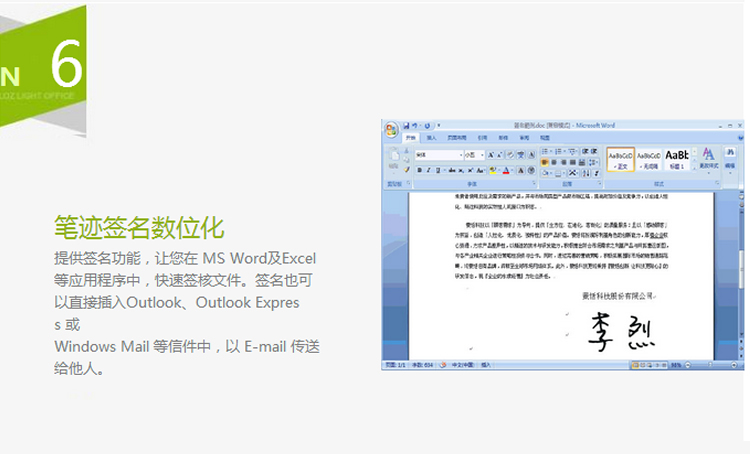
Task: Toggle Underline formatting in the font group
Action: [x=438, y=170]
